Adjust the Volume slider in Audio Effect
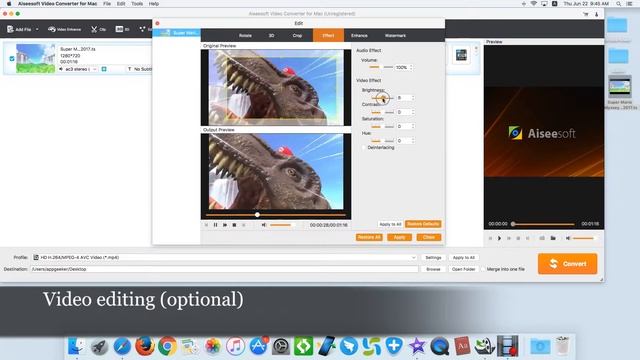The height and width of the screenshot is (360, 640). 381,67
